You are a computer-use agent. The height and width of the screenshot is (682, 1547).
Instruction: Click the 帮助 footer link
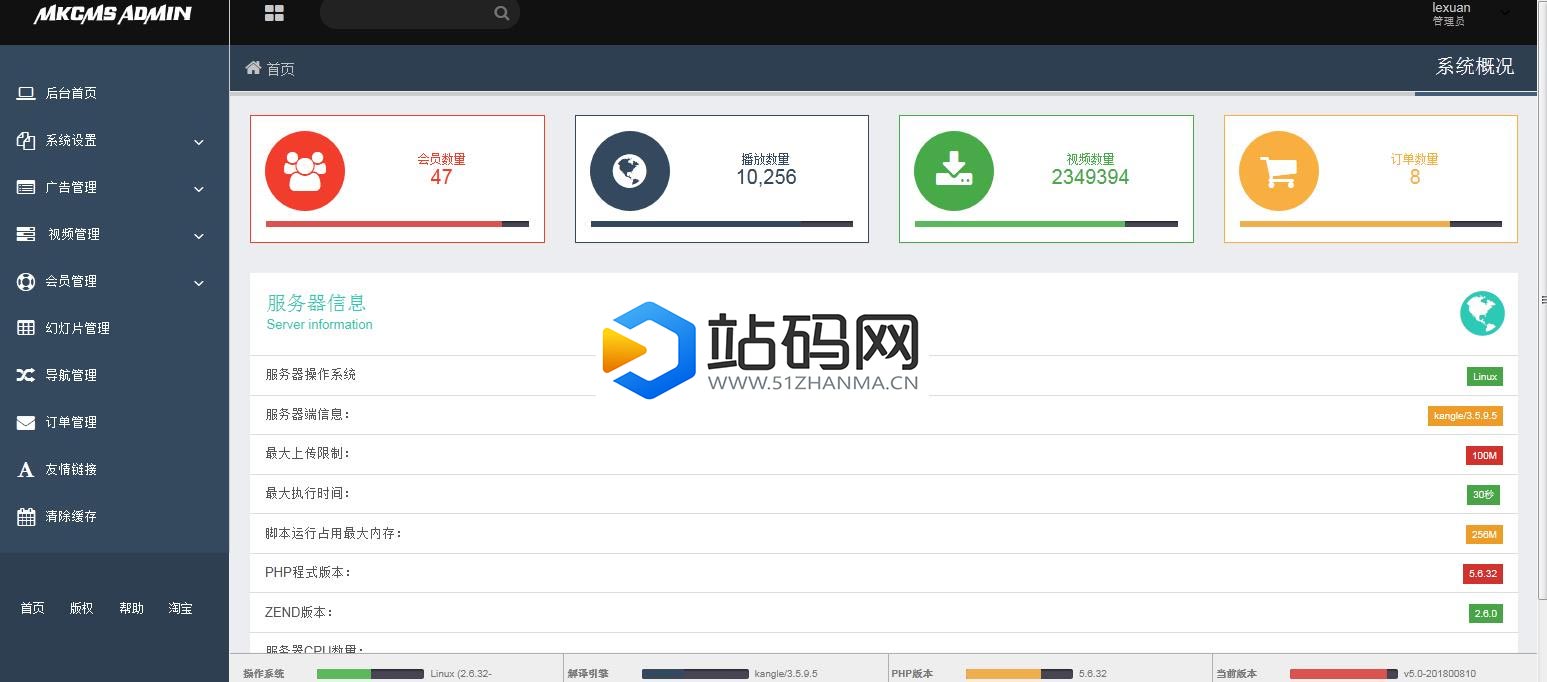pos(131,608)
